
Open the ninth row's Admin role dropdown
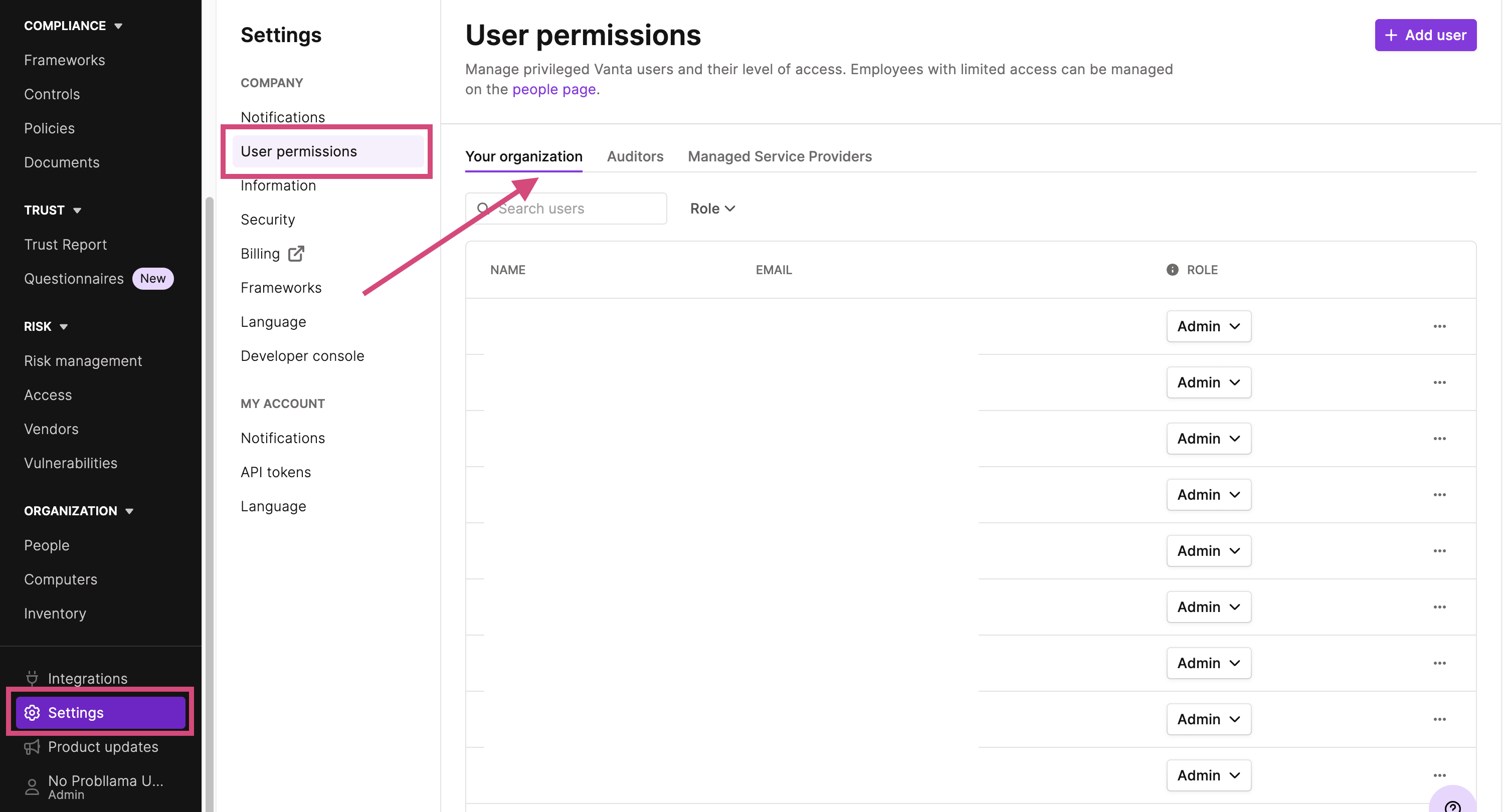(x=1208, y=775)
